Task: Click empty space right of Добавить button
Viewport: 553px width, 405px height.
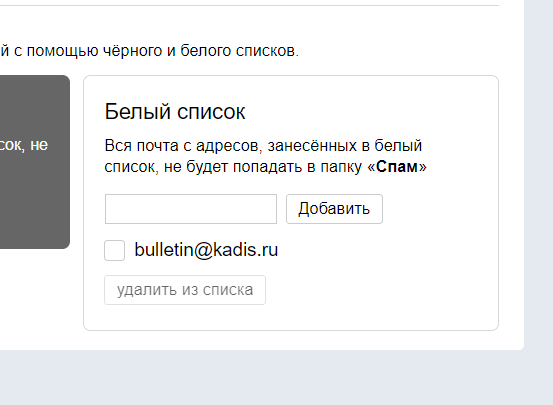Action: click(437, 209)
